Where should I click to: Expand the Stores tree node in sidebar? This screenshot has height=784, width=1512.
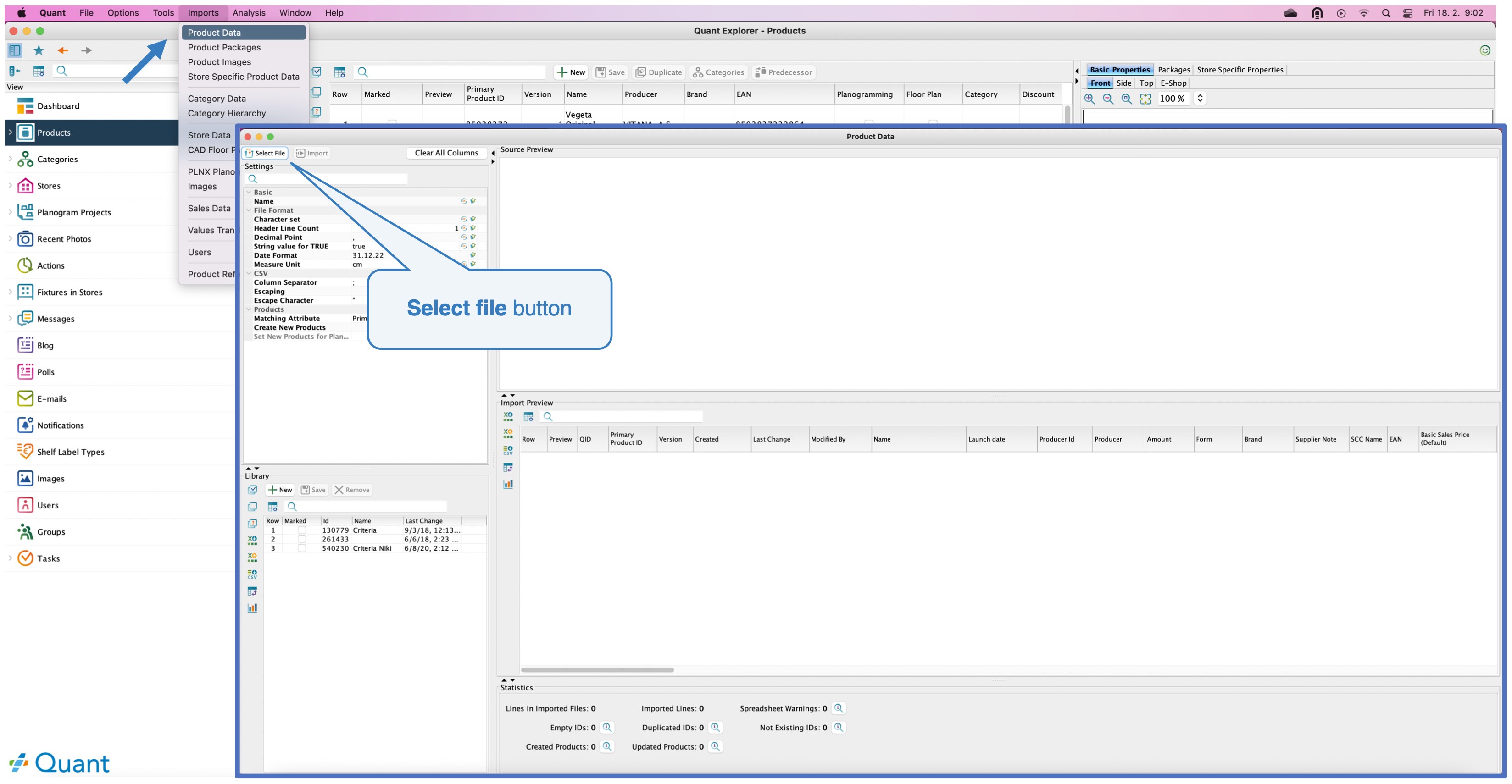point(10,185)
